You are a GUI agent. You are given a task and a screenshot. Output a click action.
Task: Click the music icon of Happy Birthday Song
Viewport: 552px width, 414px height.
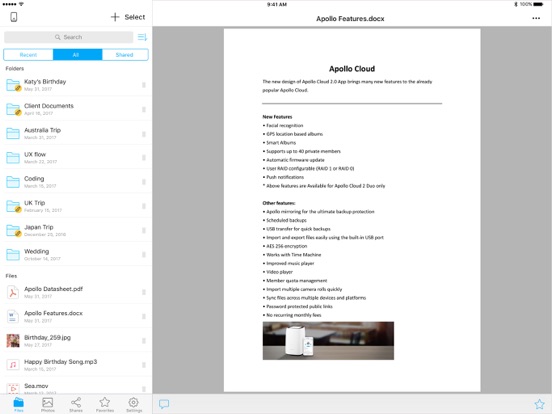point(13,365)
